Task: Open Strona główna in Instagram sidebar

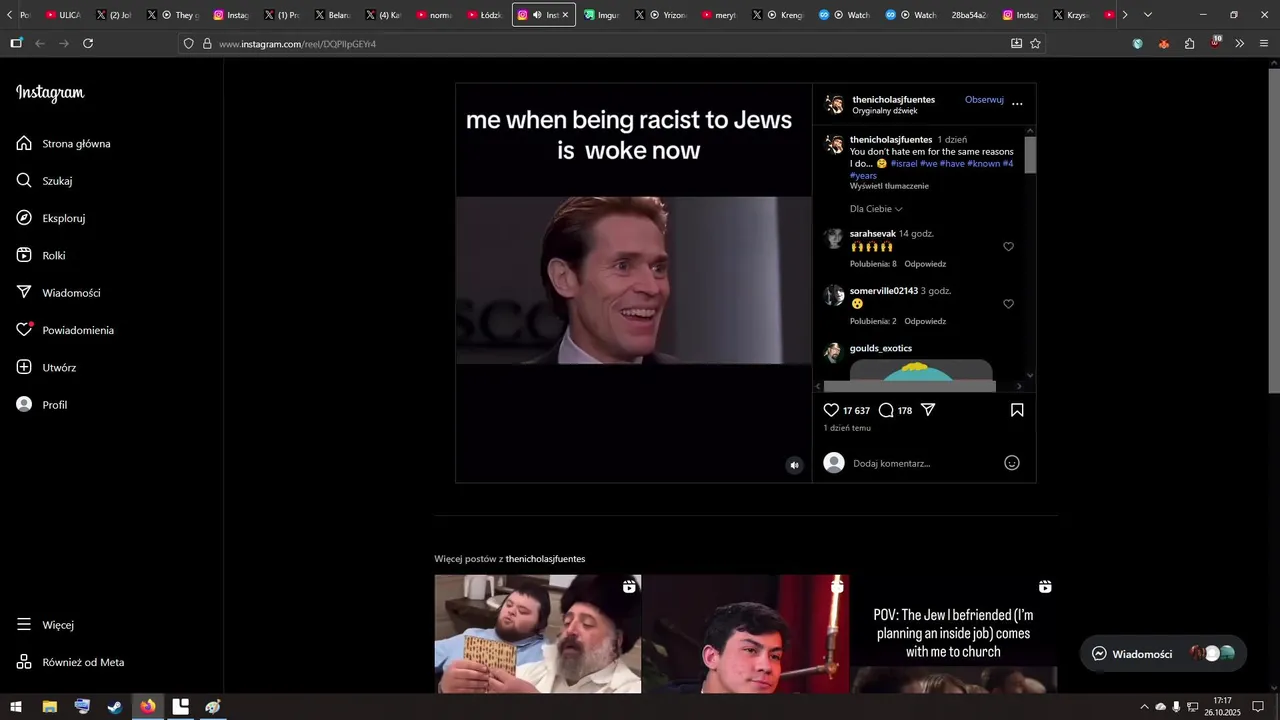Action: (63, 143)
